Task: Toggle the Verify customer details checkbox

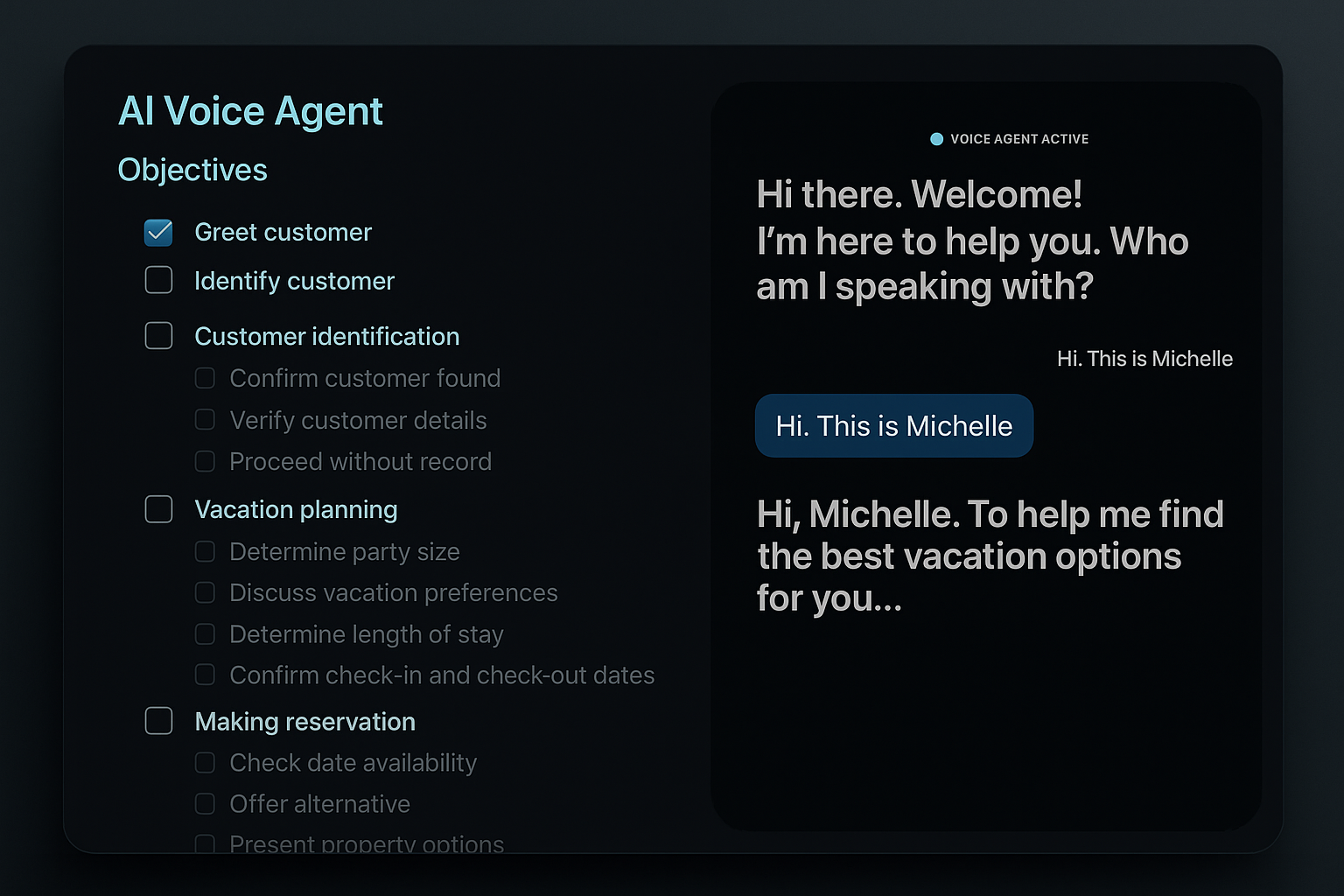Action: 205,420
